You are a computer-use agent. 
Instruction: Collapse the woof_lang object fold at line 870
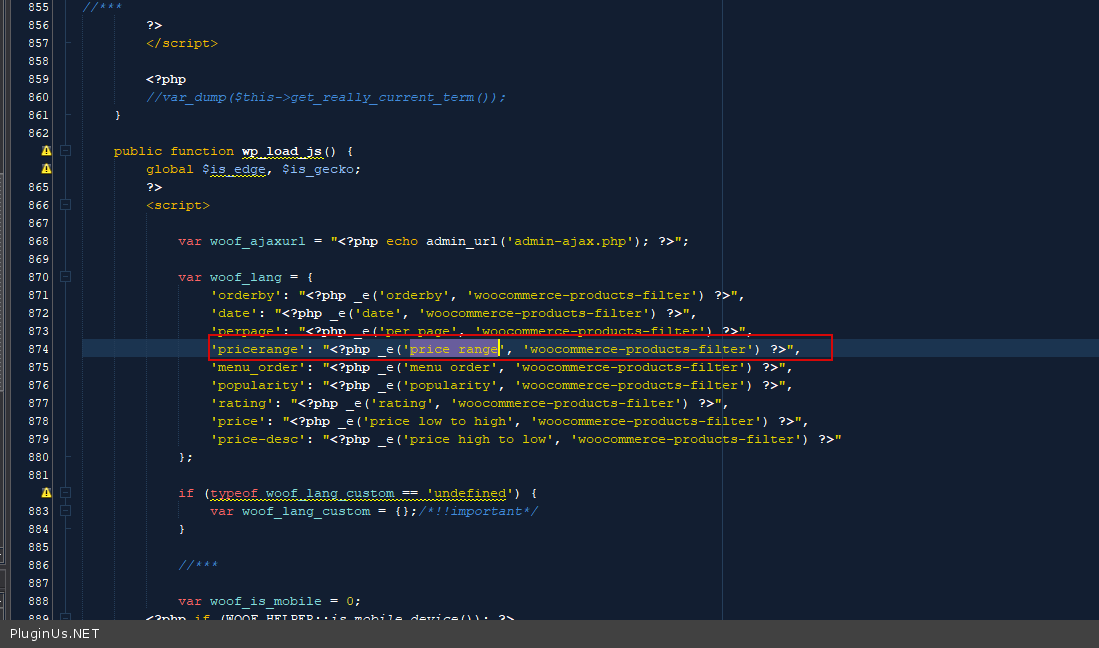(66, 277)
